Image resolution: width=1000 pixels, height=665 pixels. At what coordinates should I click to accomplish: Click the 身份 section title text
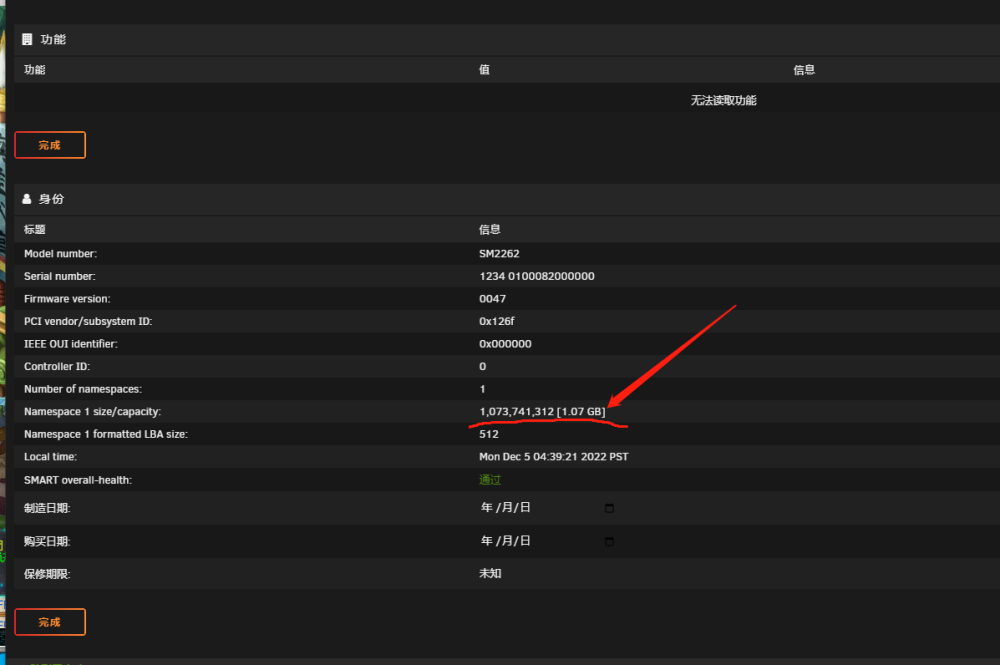coord(51,199)
